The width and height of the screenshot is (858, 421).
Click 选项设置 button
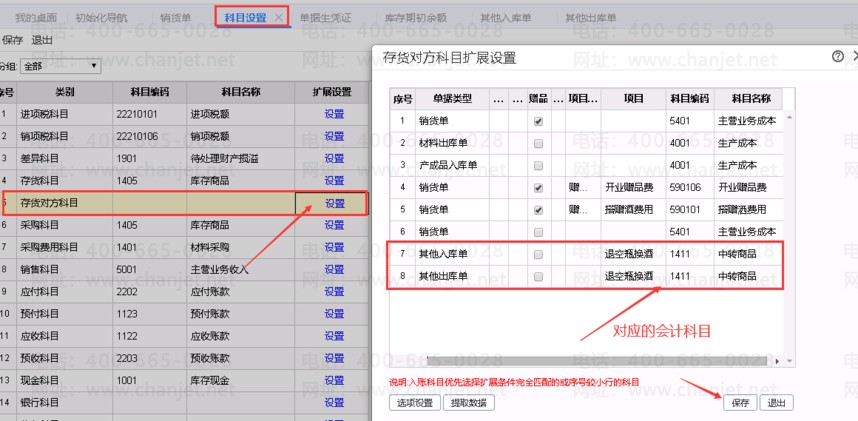[415, 403]
